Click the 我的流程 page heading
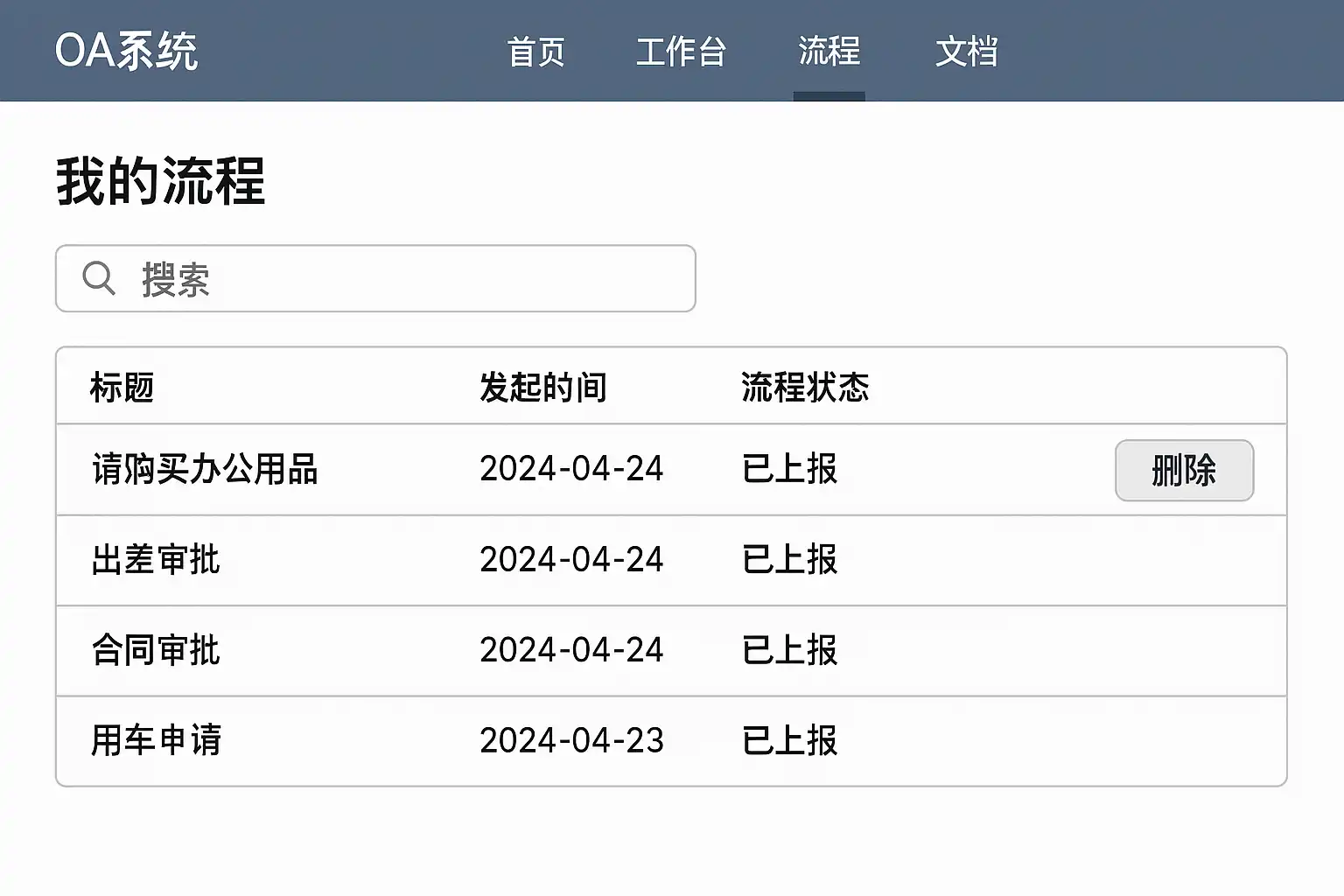1344x896 pixels. 160,181
